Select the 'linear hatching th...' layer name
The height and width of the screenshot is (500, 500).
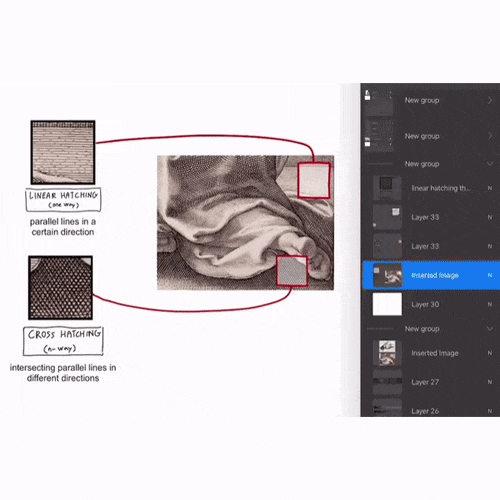click(x=441, y=188)
